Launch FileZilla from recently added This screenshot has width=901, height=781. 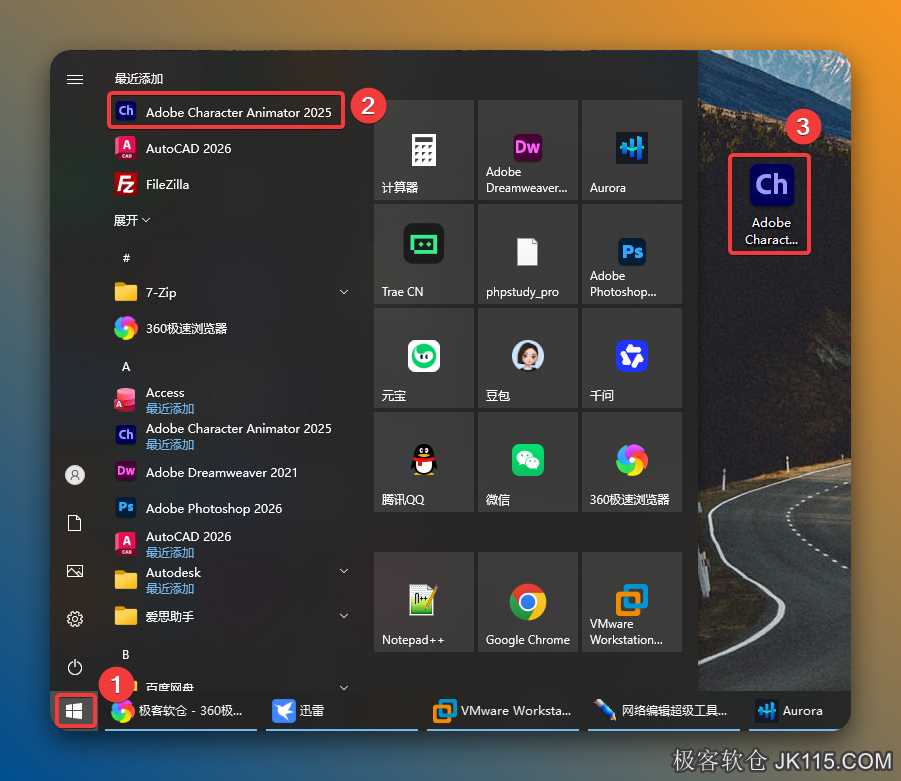tap(230, 184)
